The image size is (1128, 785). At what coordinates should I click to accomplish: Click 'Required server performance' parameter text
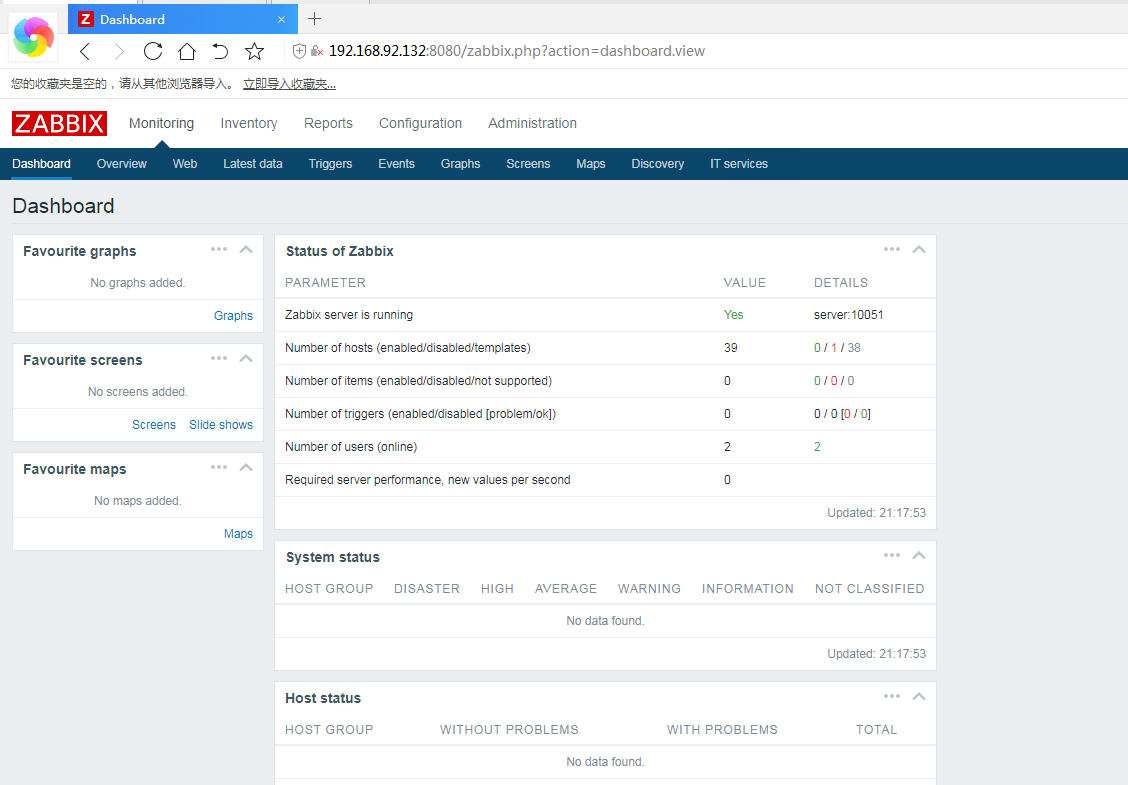click(427, 480)
